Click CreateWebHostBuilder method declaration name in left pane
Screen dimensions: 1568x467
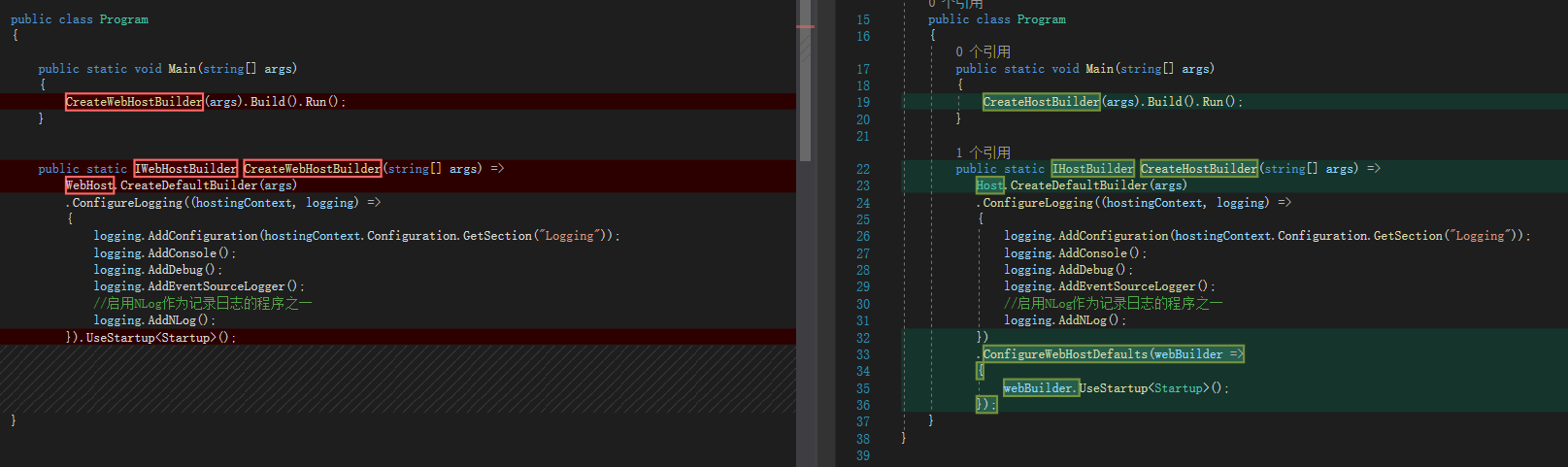point(313,169)
